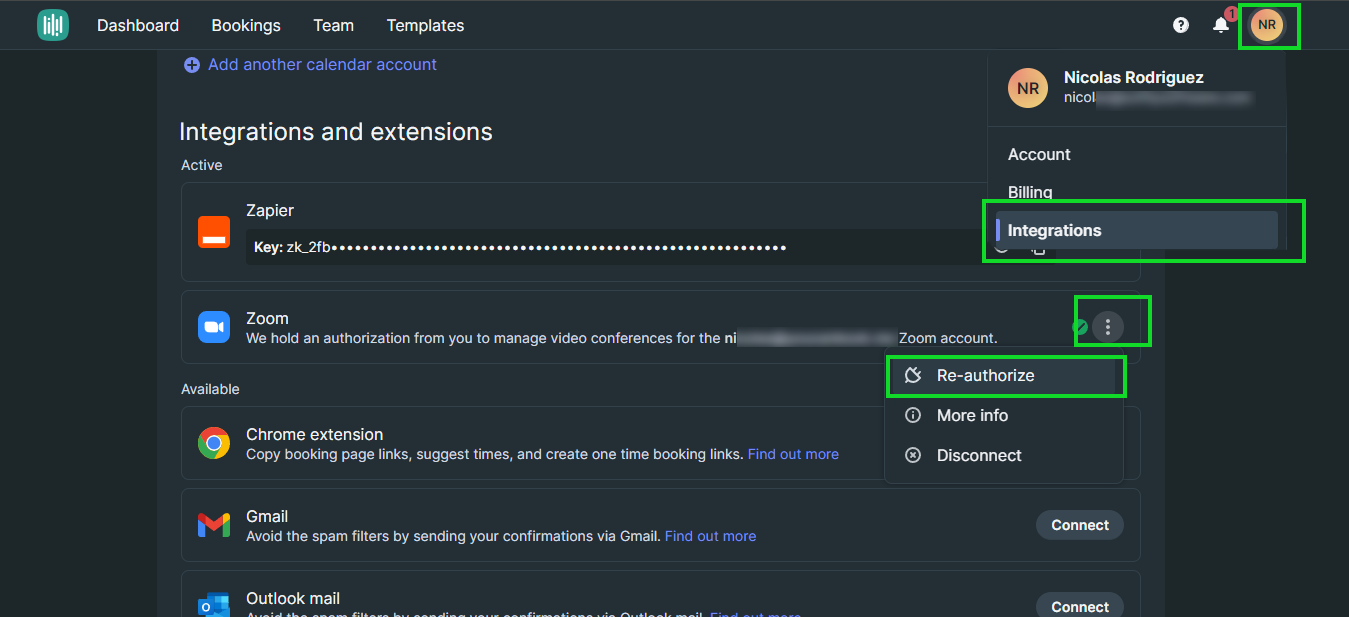
Task: Choose More info from the Zoom menu
Action: coord(1003,415)
